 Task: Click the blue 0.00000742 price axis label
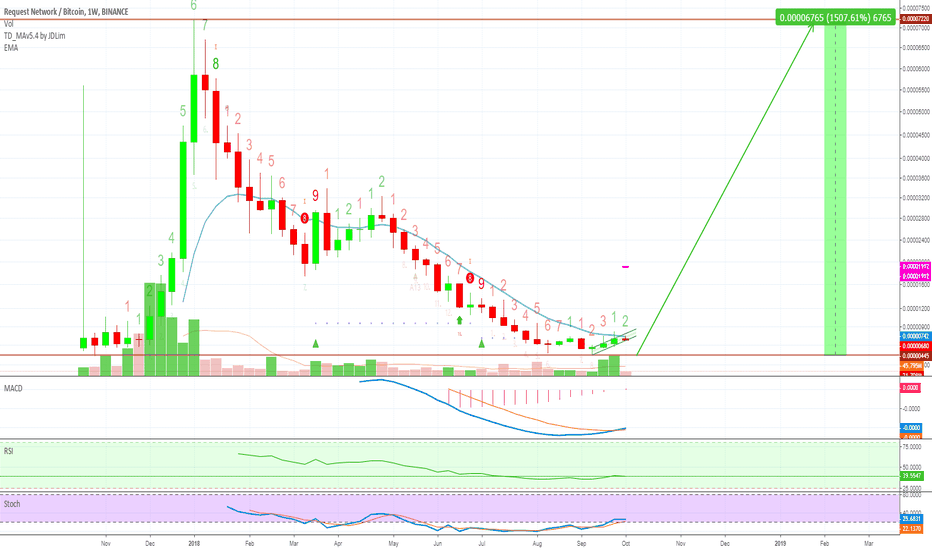click(x=916, y=337)
